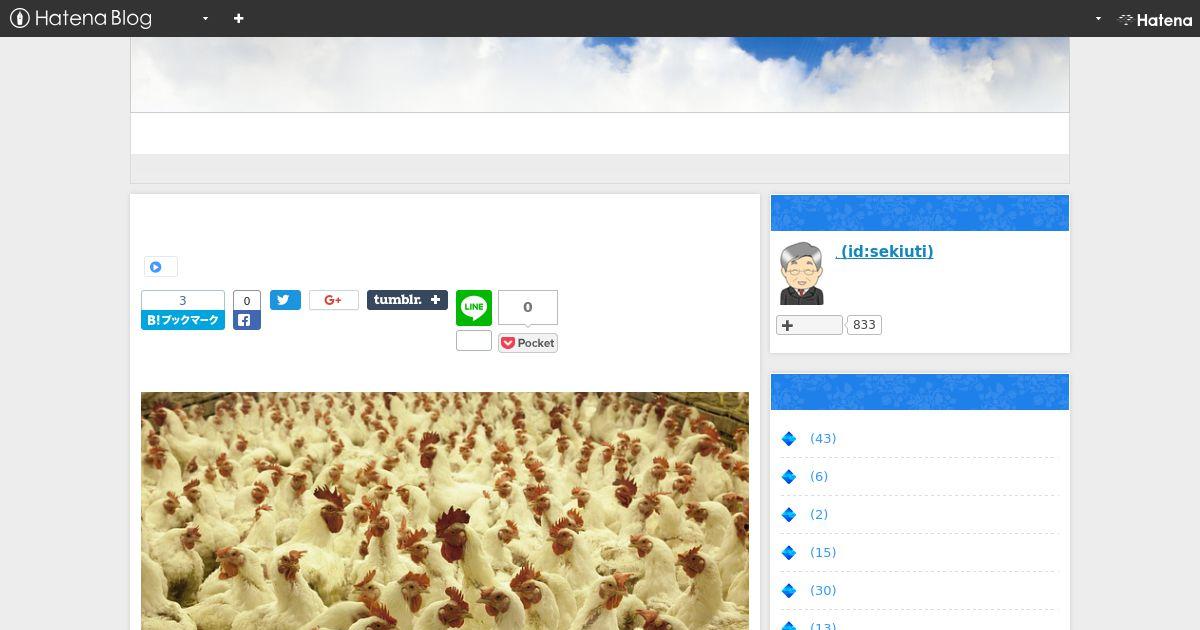Open the category link with (15)

[823, 553]
